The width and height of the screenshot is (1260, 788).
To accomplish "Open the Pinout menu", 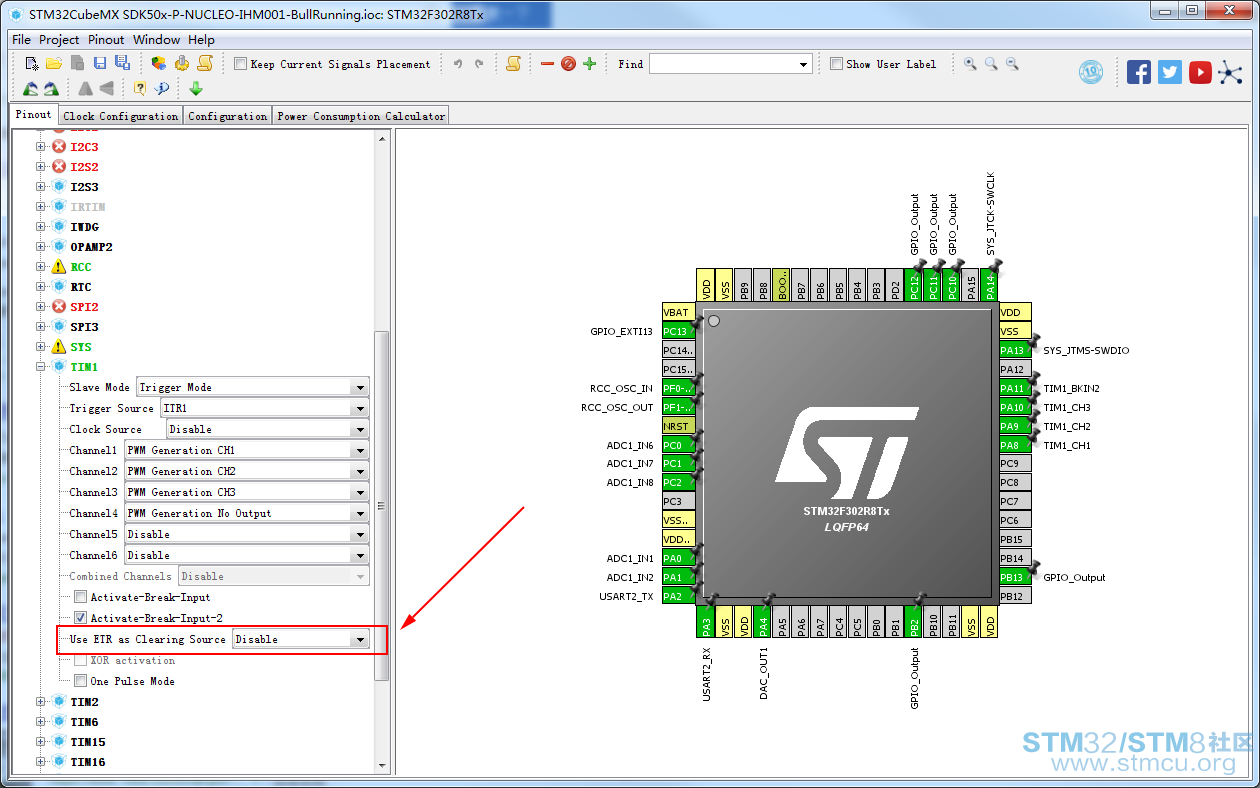I will pos(106,40).
